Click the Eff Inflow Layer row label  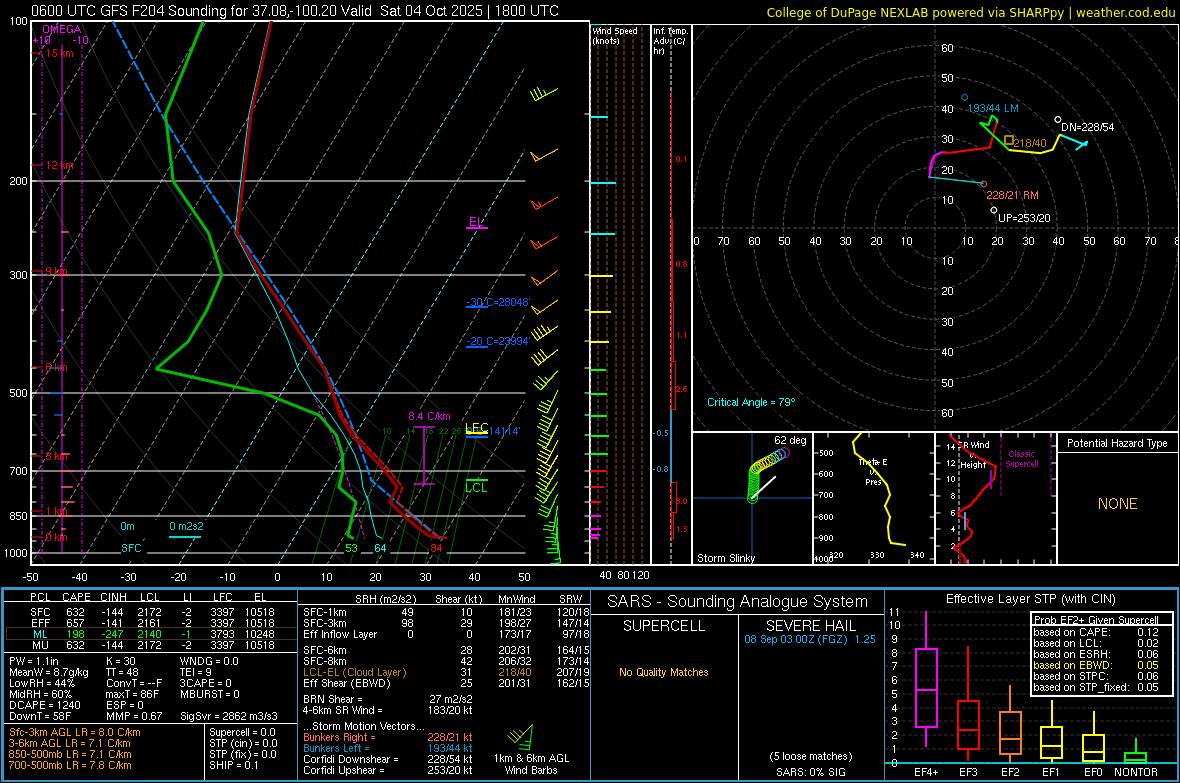pyautogui.click(x=339, y=634)
